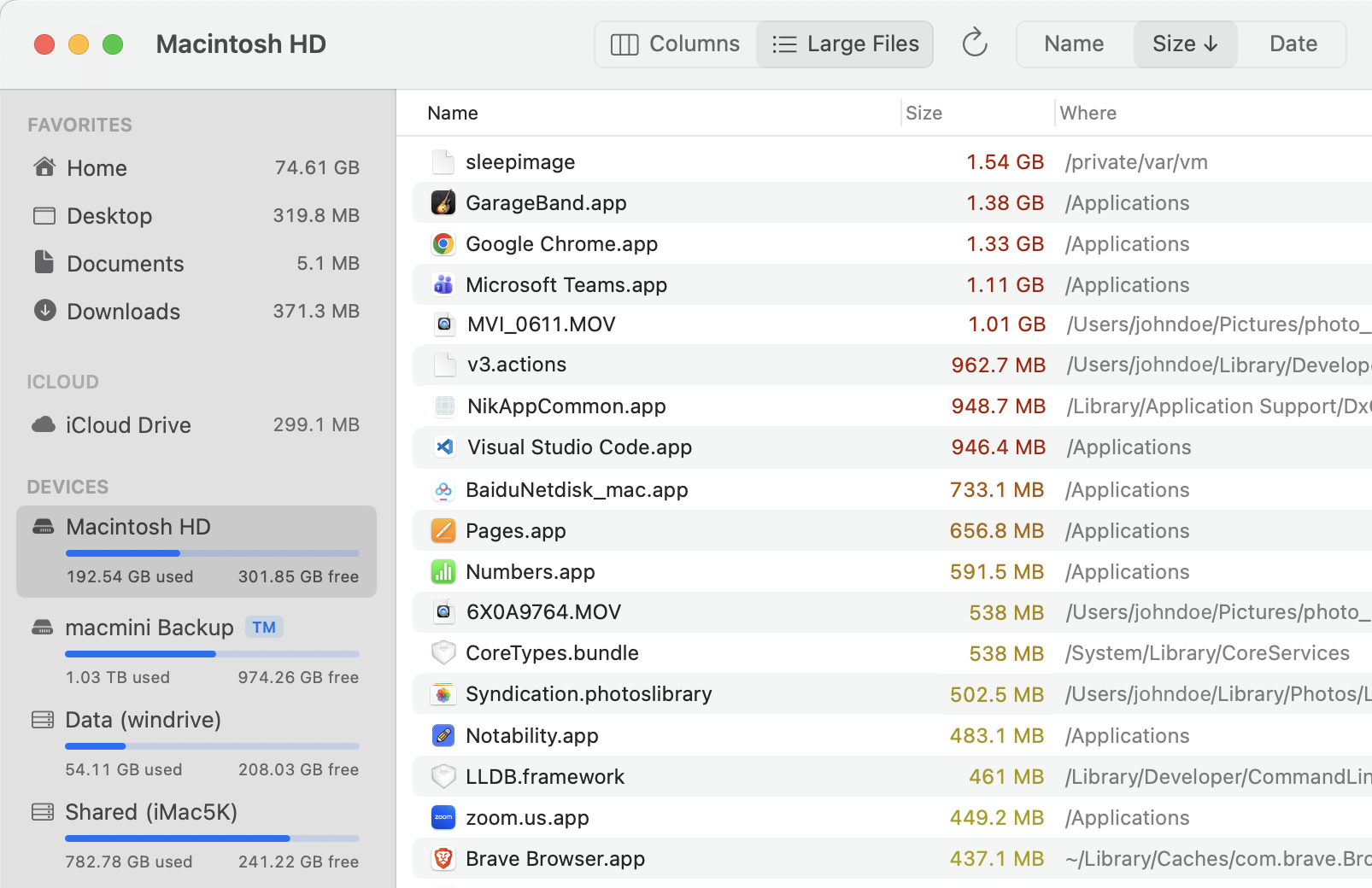Click the LLDB.framework shield icon

coord(443,776)
